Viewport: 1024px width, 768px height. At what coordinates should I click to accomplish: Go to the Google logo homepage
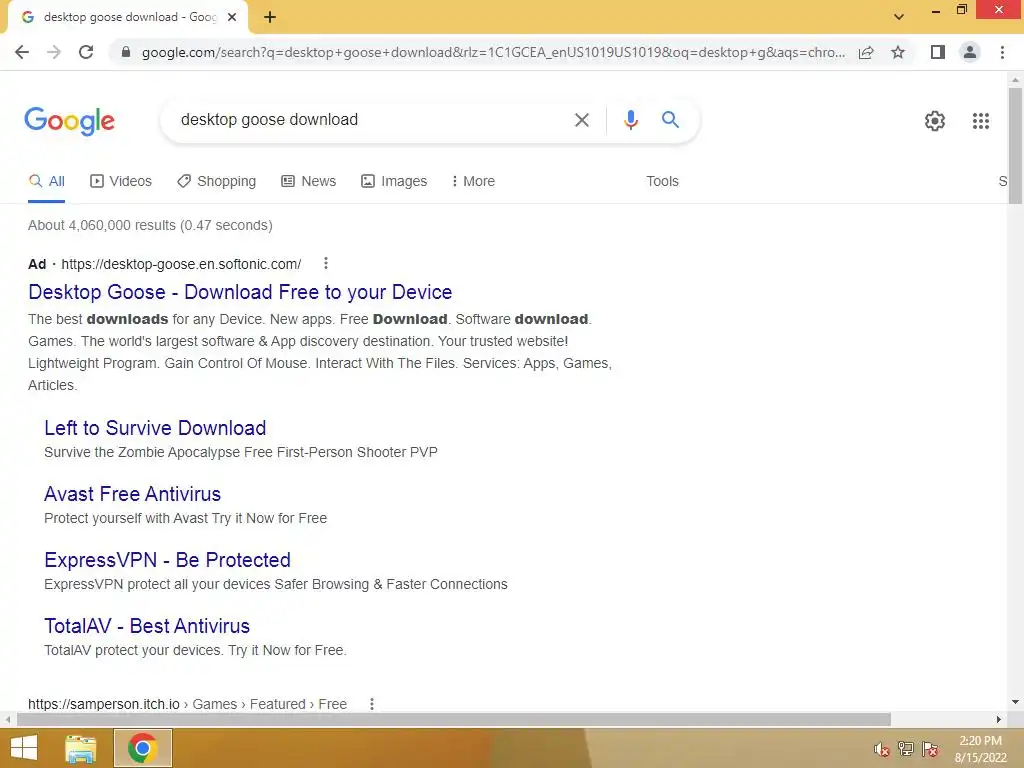(x=69, y=121)
